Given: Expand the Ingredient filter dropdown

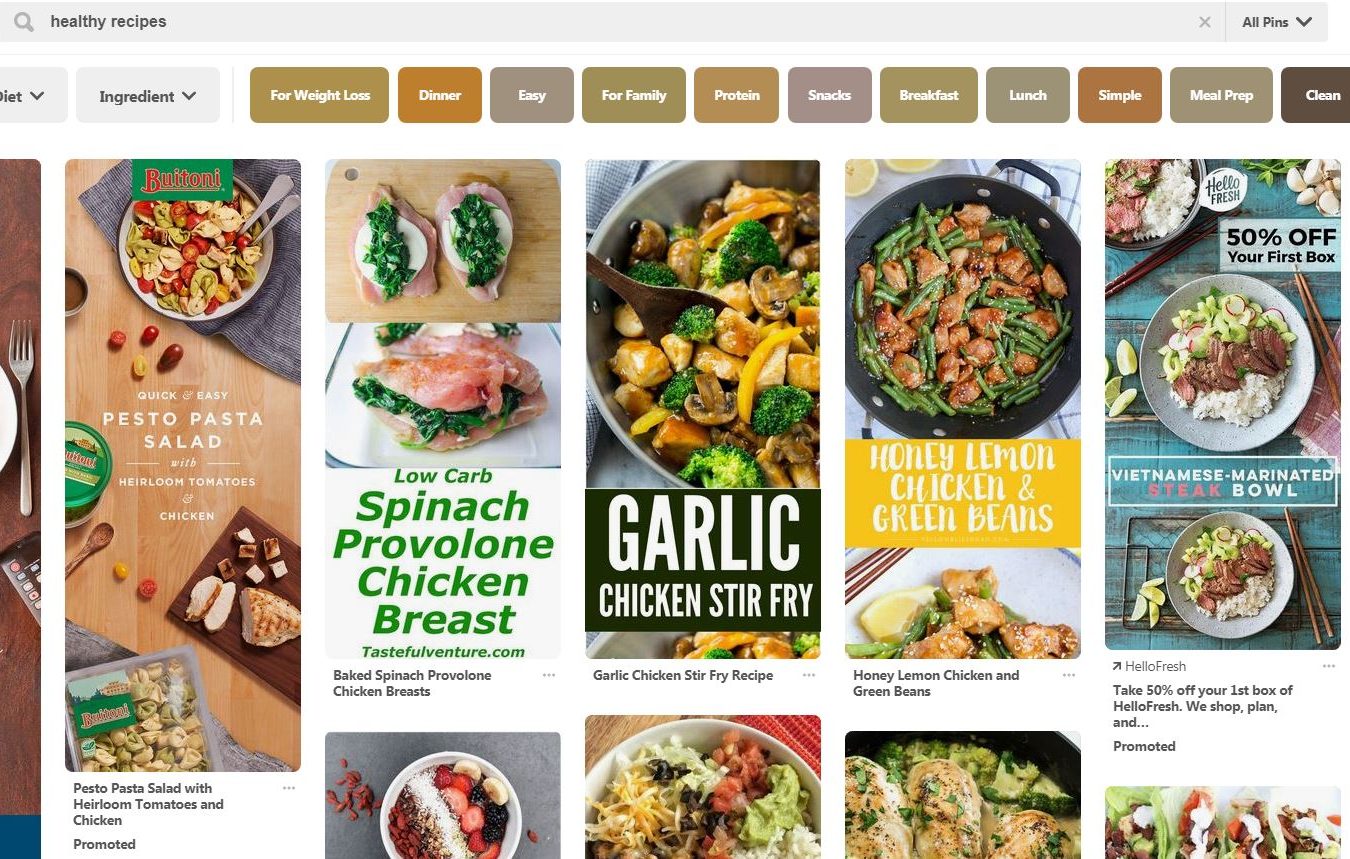Looking at the screenshot, I should pyautogui.click(x=148, y=96).
